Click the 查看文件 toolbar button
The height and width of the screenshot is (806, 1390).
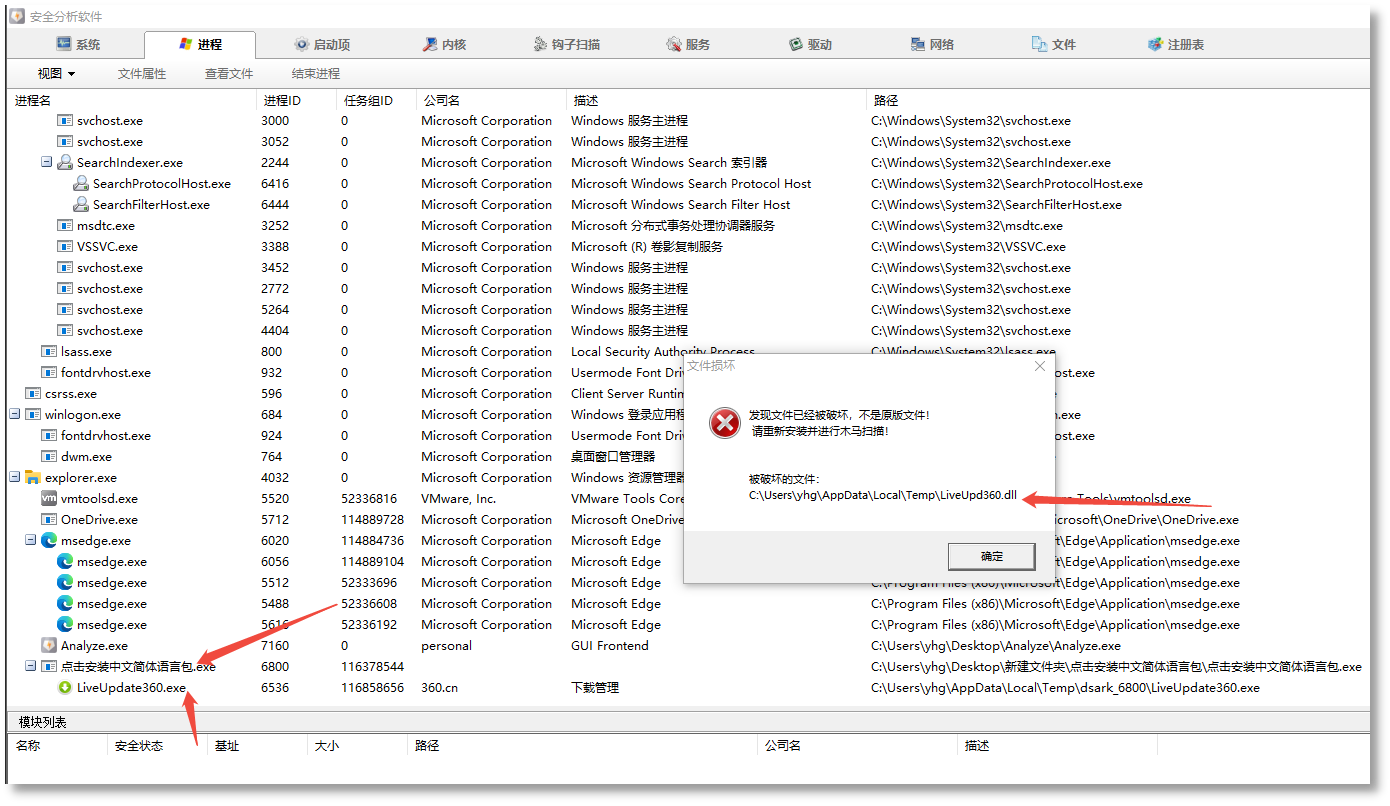229,73
